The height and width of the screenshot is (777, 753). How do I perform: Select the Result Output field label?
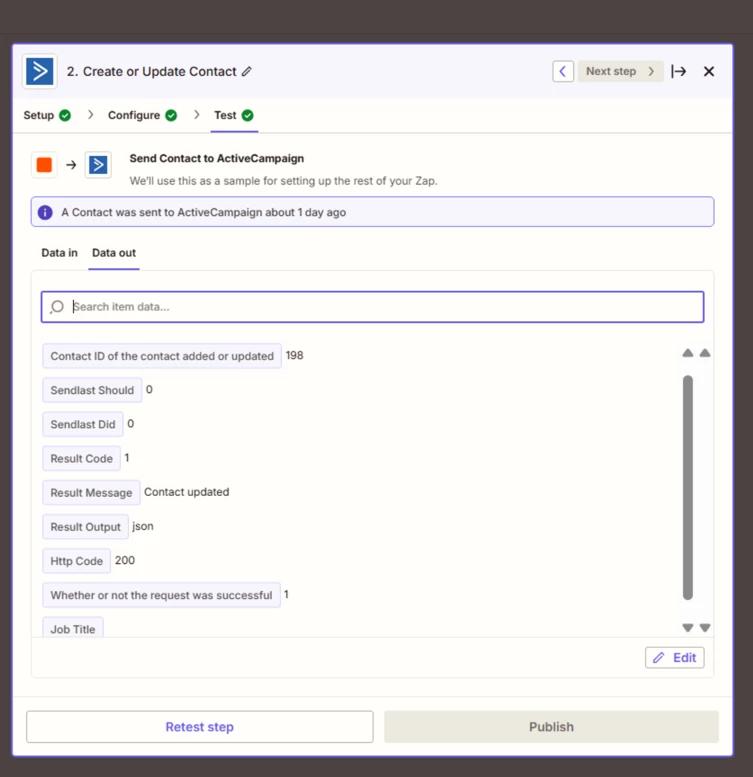pos(85,527)
